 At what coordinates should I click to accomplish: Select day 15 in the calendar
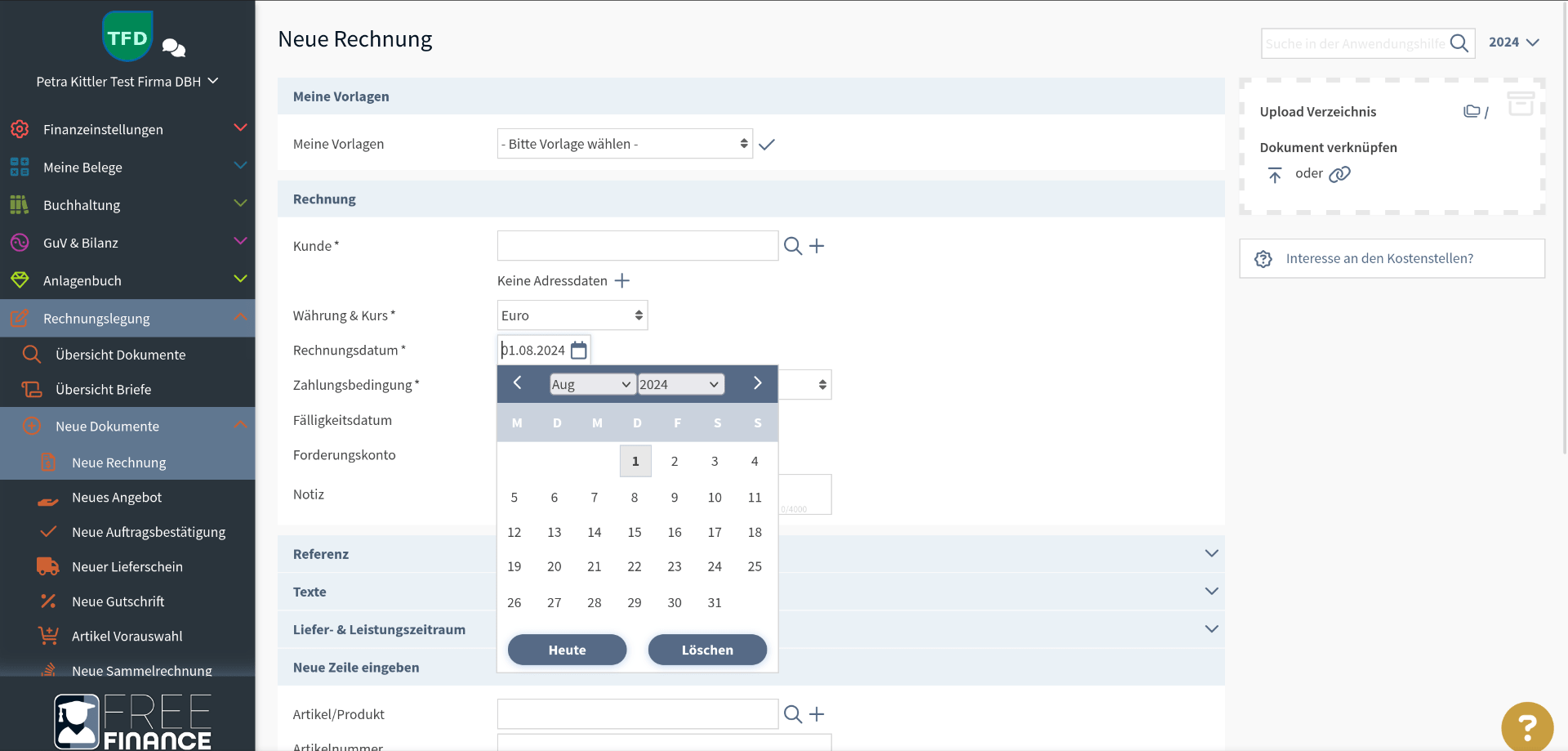(635, 533)
